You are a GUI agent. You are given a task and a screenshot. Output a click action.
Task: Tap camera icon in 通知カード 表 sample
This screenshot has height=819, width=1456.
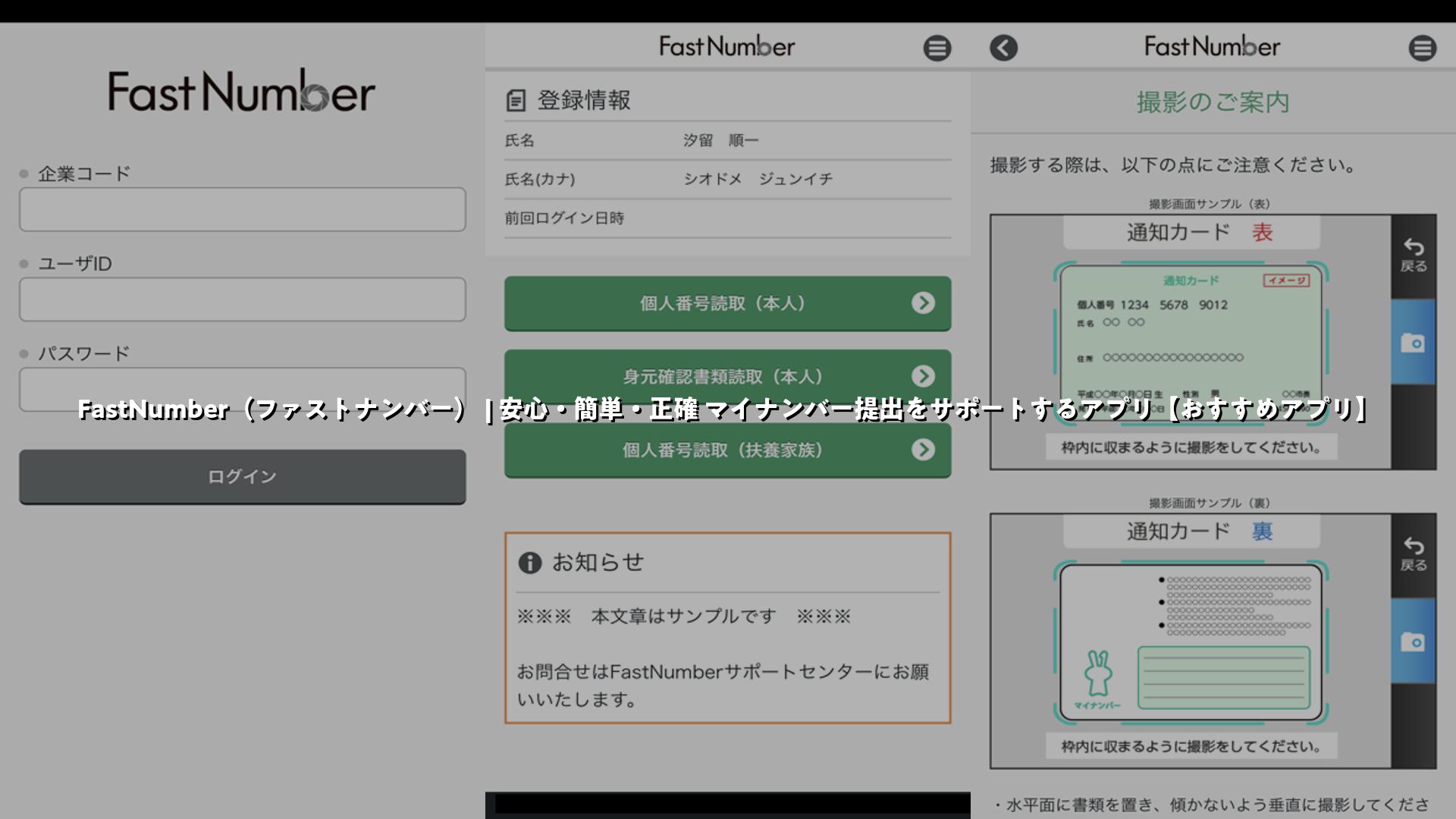point(1413,343)
